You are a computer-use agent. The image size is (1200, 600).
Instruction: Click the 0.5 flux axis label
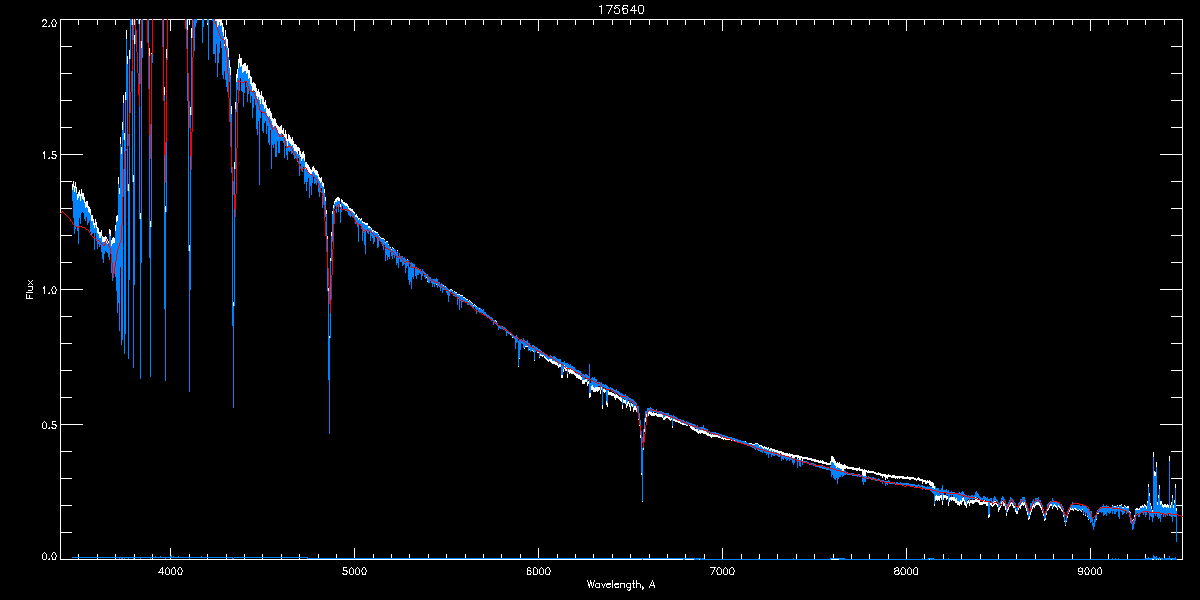48,424
